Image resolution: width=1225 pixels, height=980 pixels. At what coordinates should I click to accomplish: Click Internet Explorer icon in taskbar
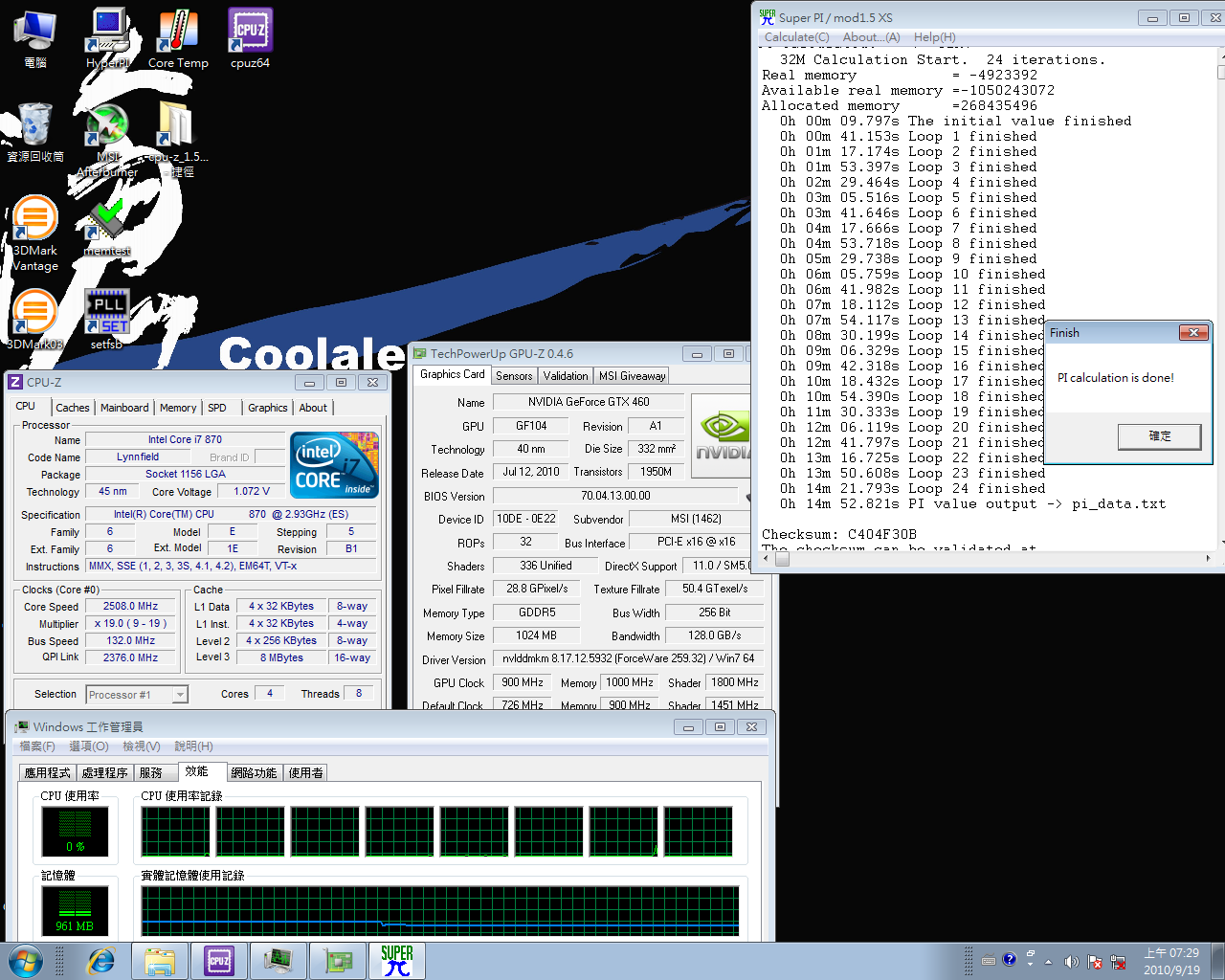(x=100, y=960)
